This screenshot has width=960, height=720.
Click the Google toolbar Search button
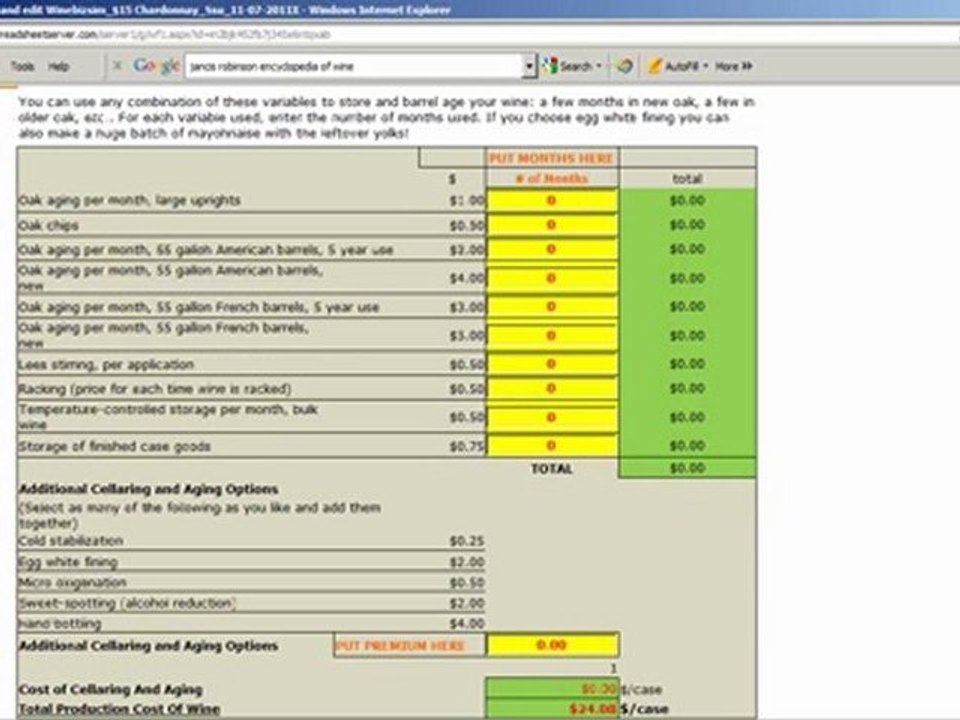tap(568, 66)
